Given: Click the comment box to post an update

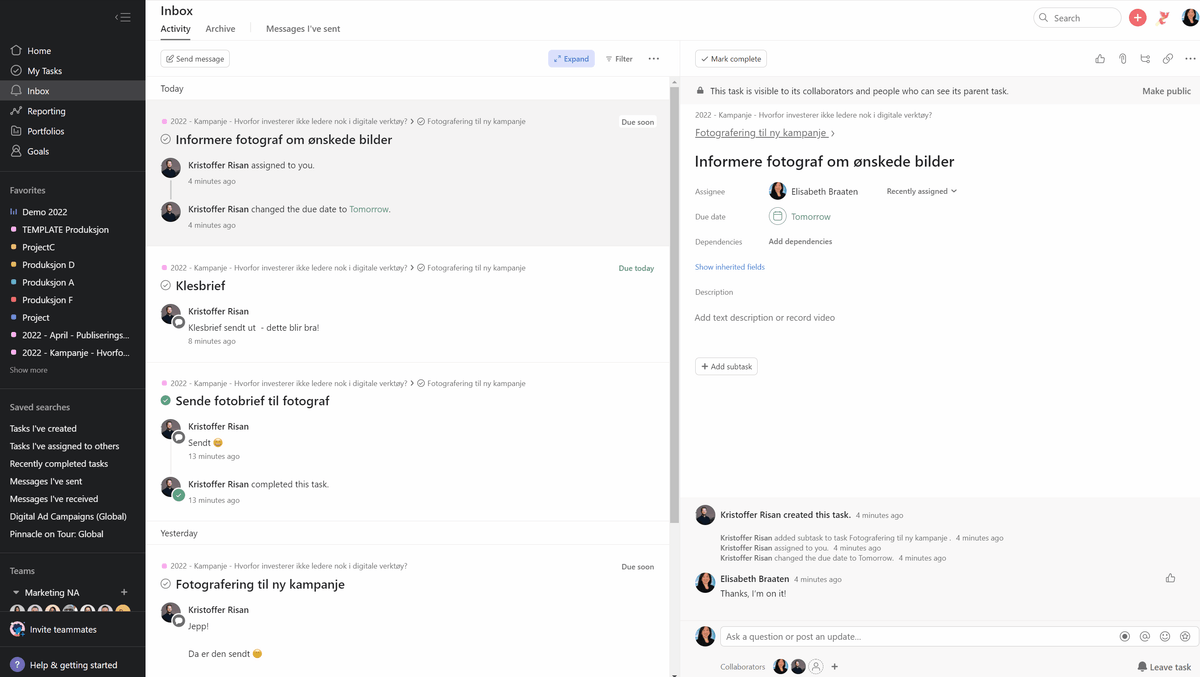Looking at the screenshot, I should coord(918,636).
